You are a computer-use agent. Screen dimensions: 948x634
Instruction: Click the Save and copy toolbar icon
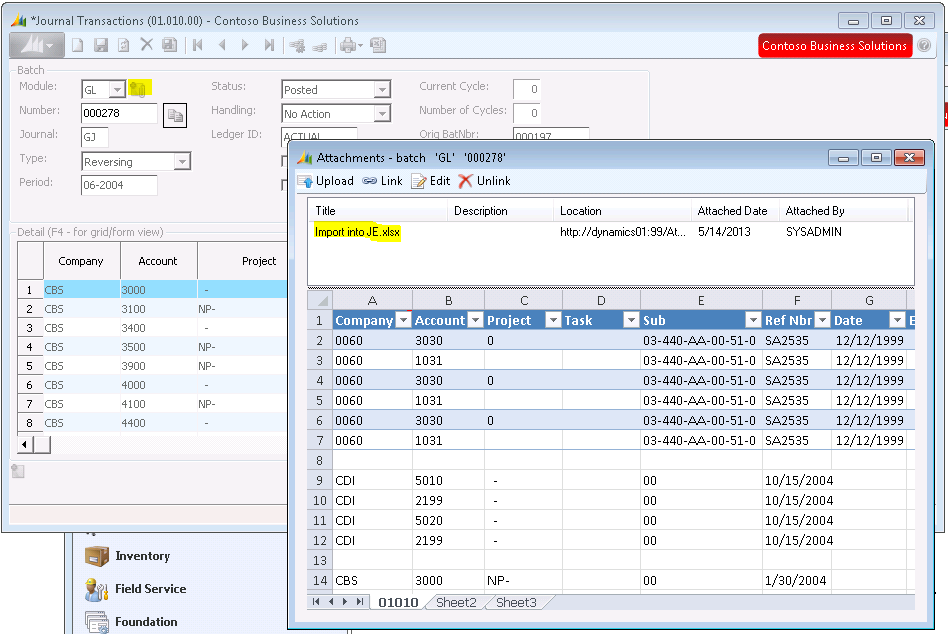170,45
